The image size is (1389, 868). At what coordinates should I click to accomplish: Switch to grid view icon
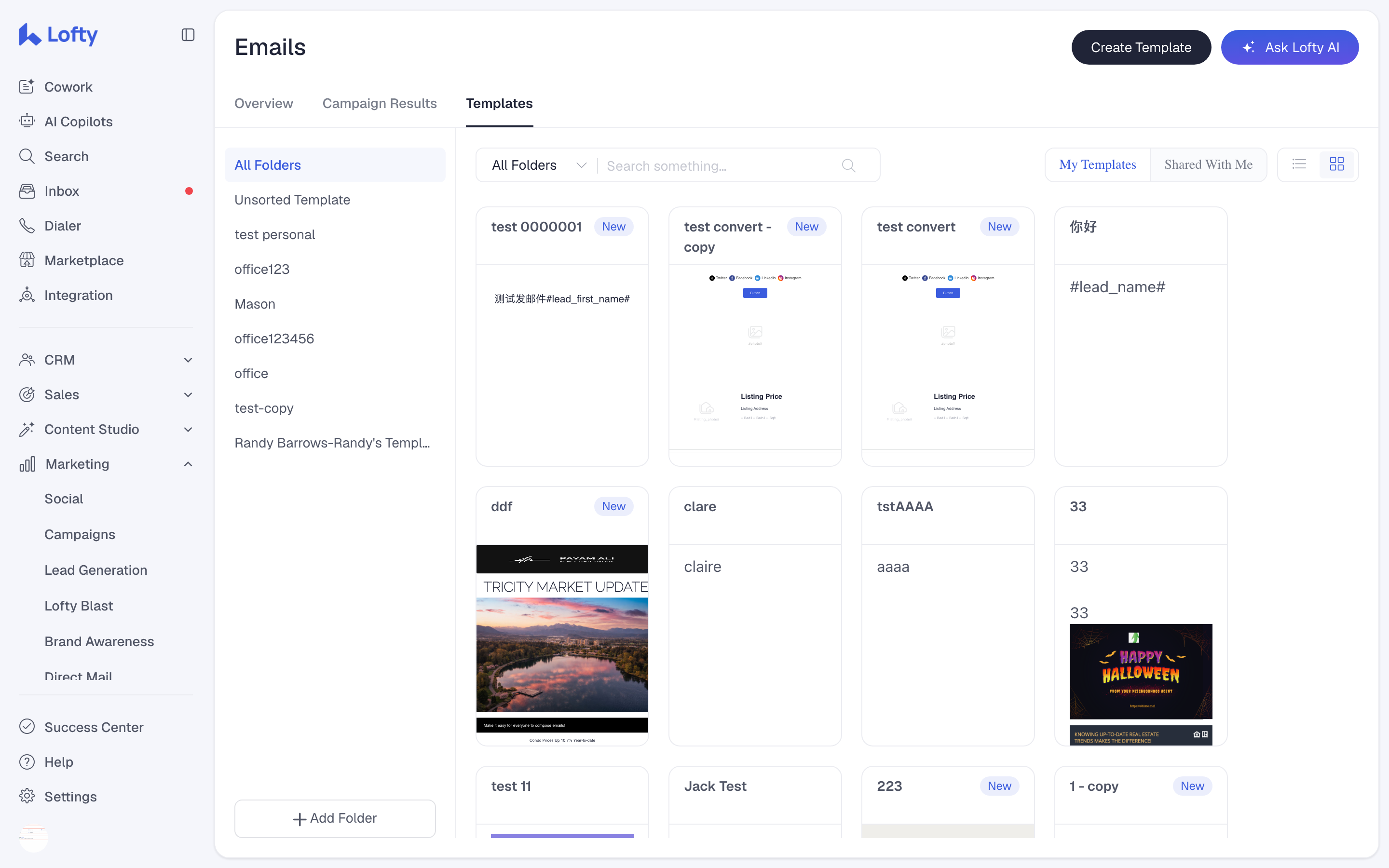tap(1337, 165)
